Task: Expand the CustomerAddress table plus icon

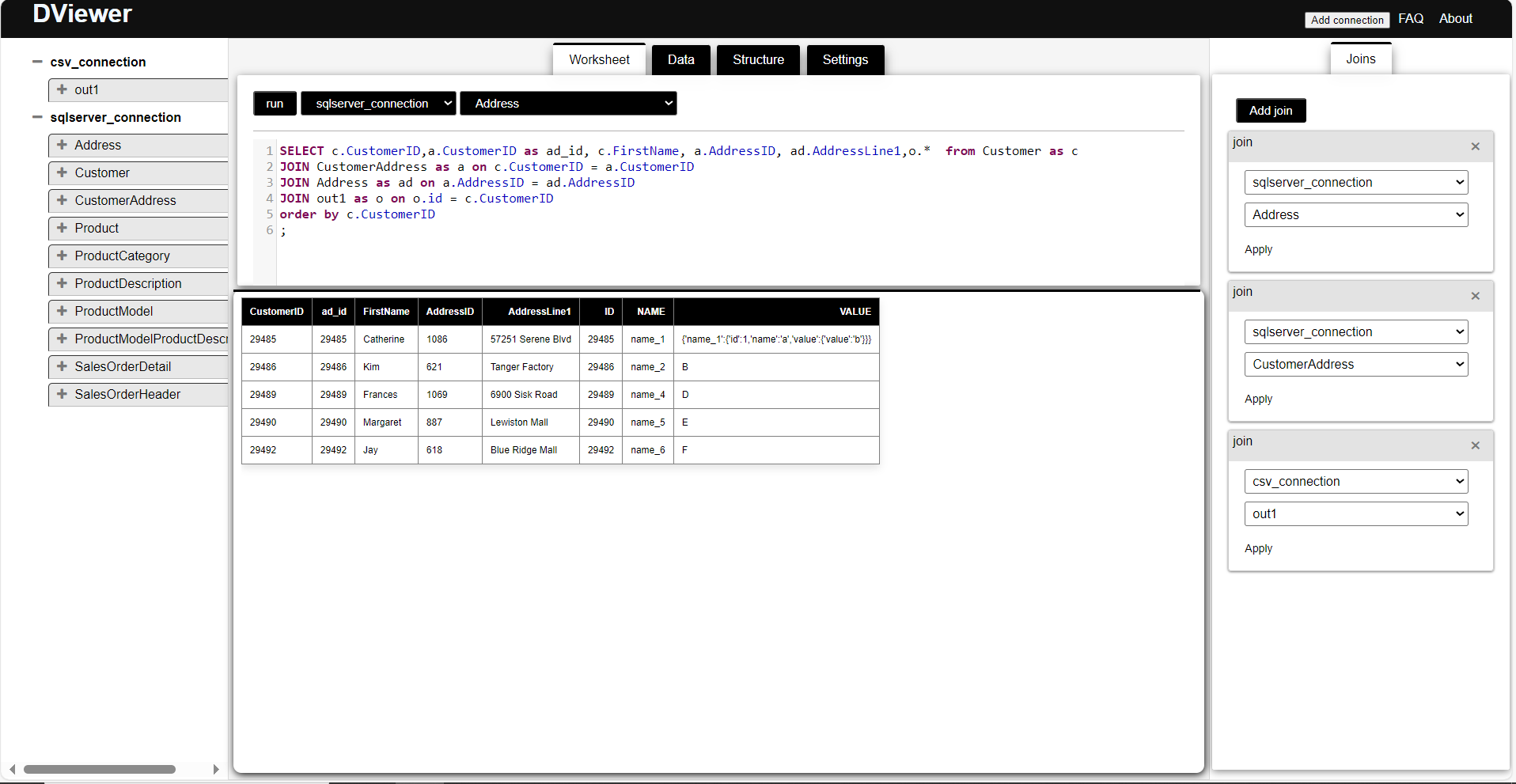Action: 62,200
